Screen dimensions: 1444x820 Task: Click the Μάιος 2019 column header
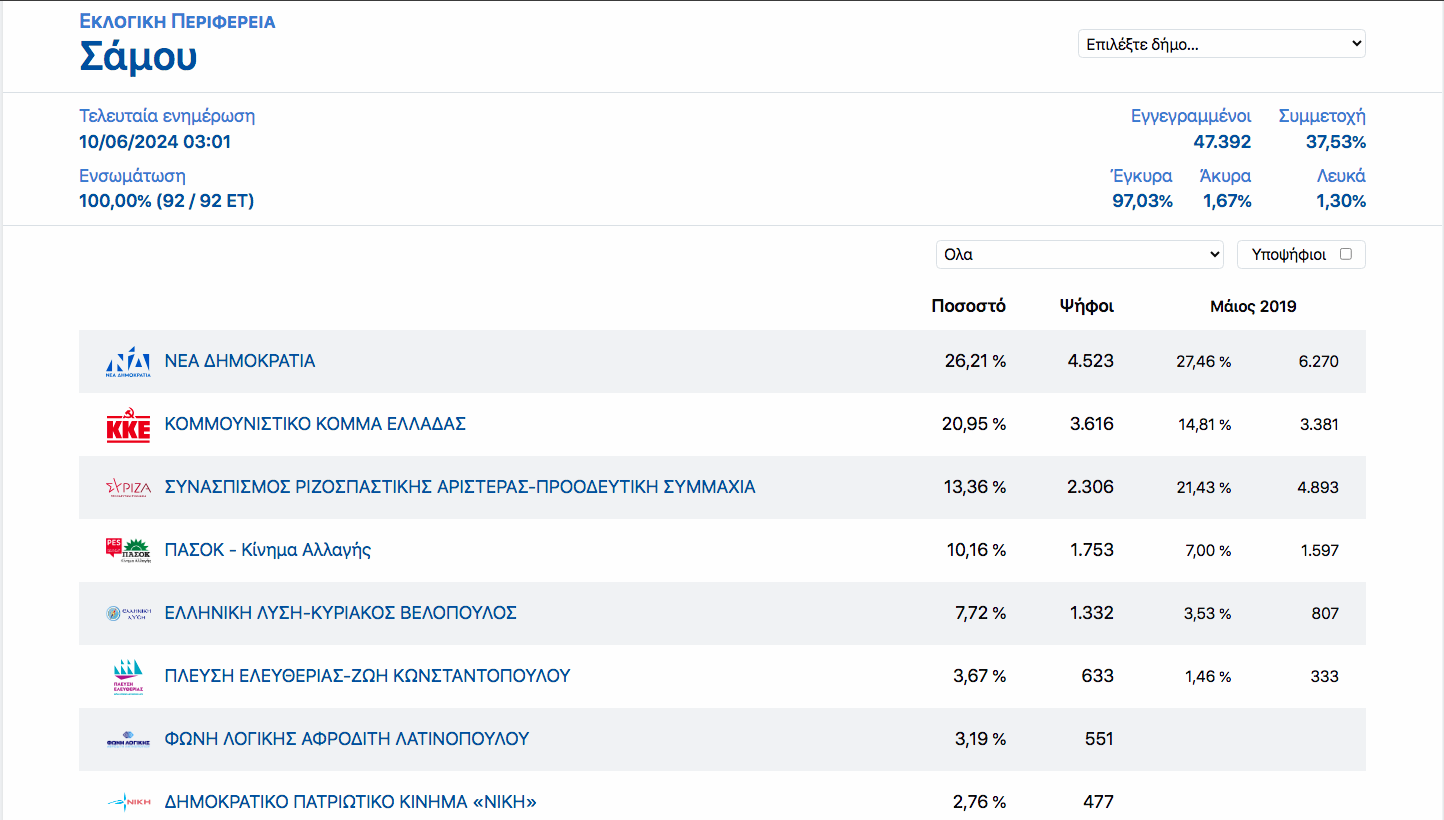[1253, 306]
